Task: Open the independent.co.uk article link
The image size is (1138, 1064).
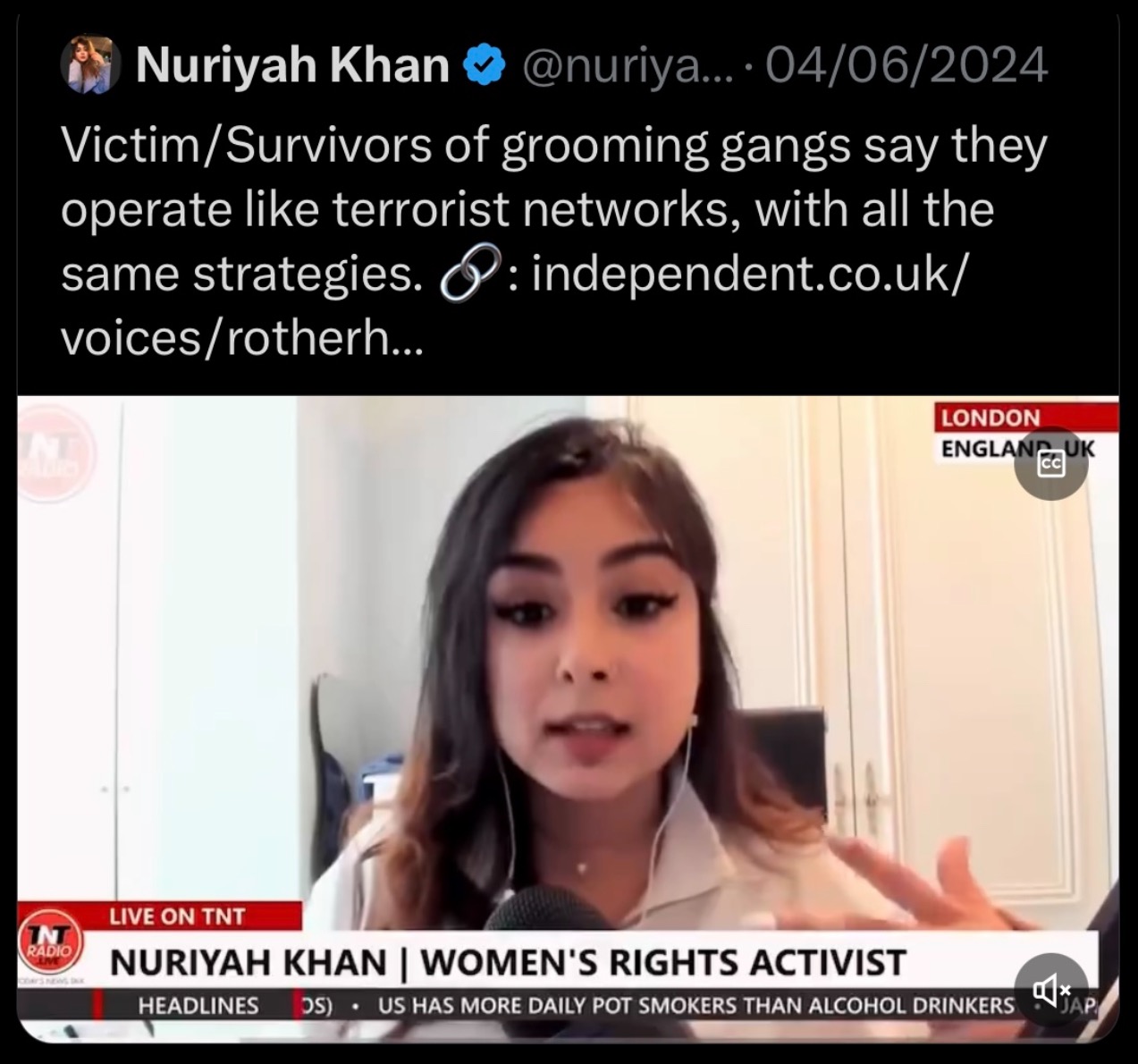Action: click(x=748, y=273)
